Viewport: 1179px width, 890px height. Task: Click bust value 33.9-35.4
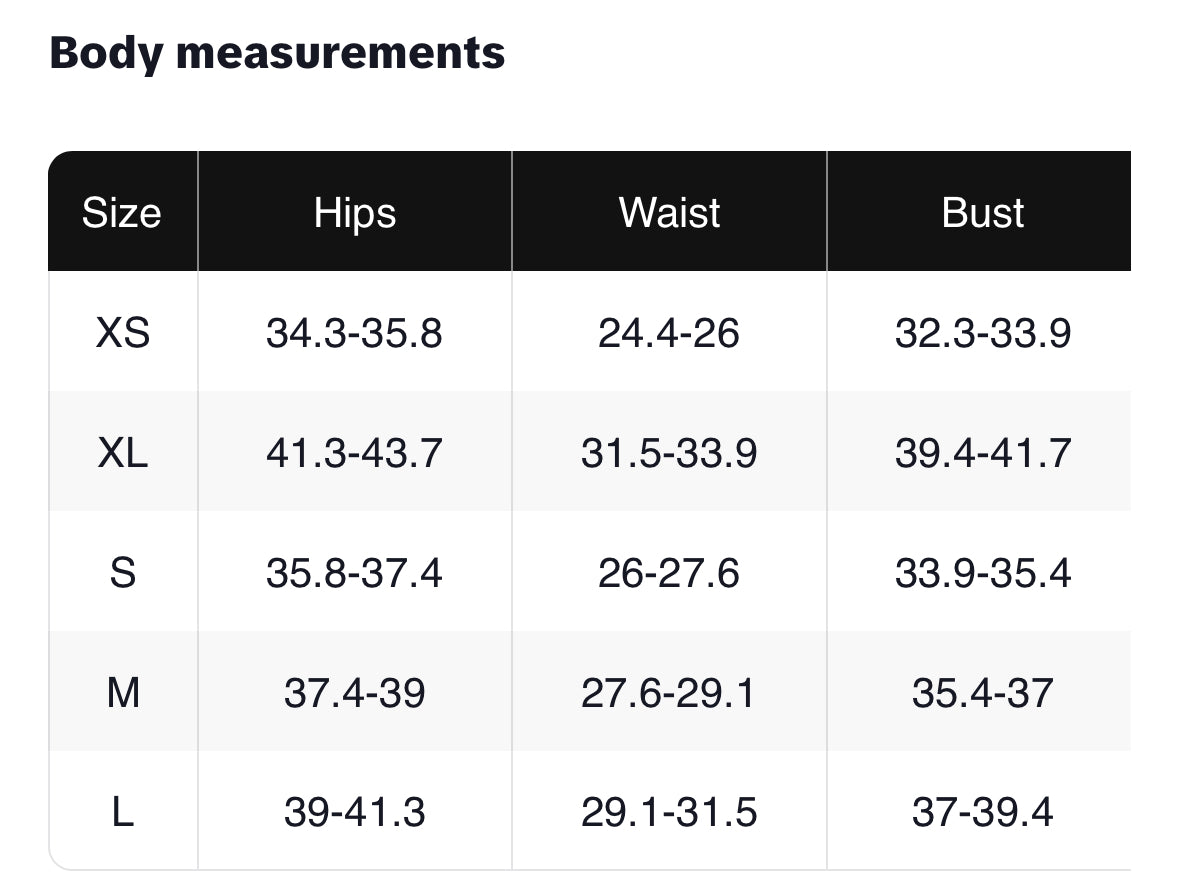click(983, 573)
